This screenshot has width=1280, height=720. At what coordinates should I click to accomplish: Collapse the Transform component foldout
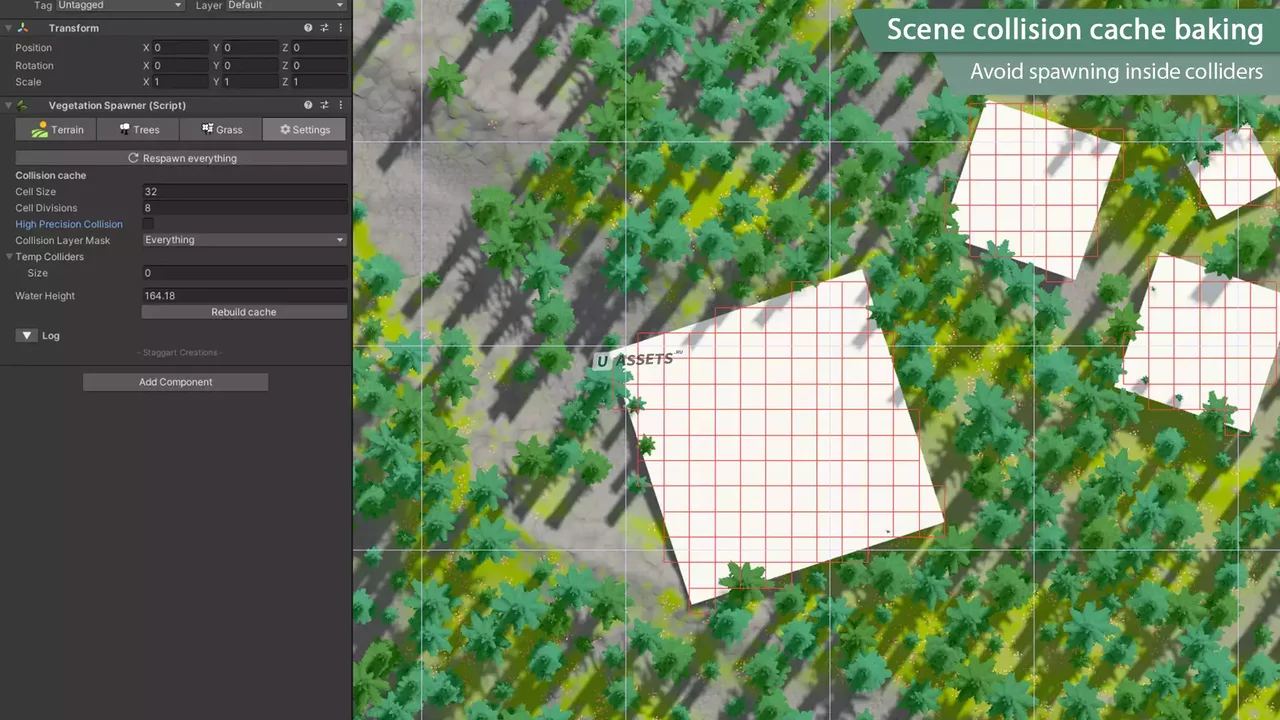pos(8,28)
